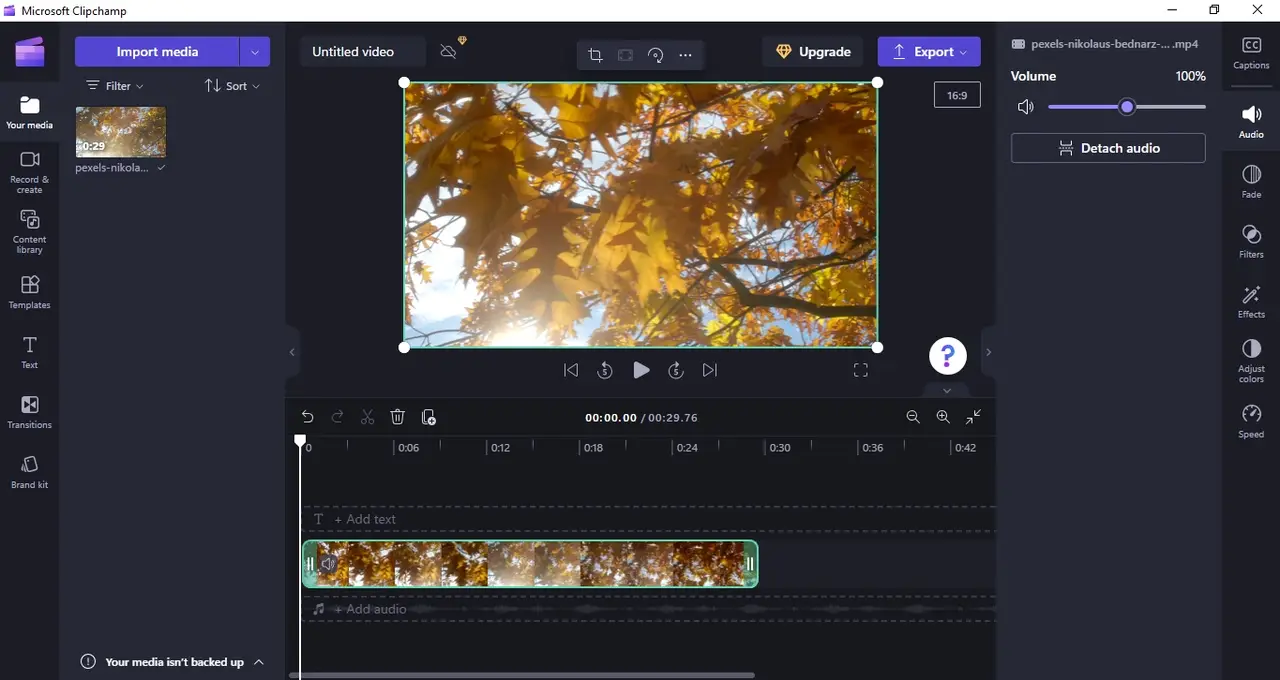Undo the last action

(x=308, y=417)
